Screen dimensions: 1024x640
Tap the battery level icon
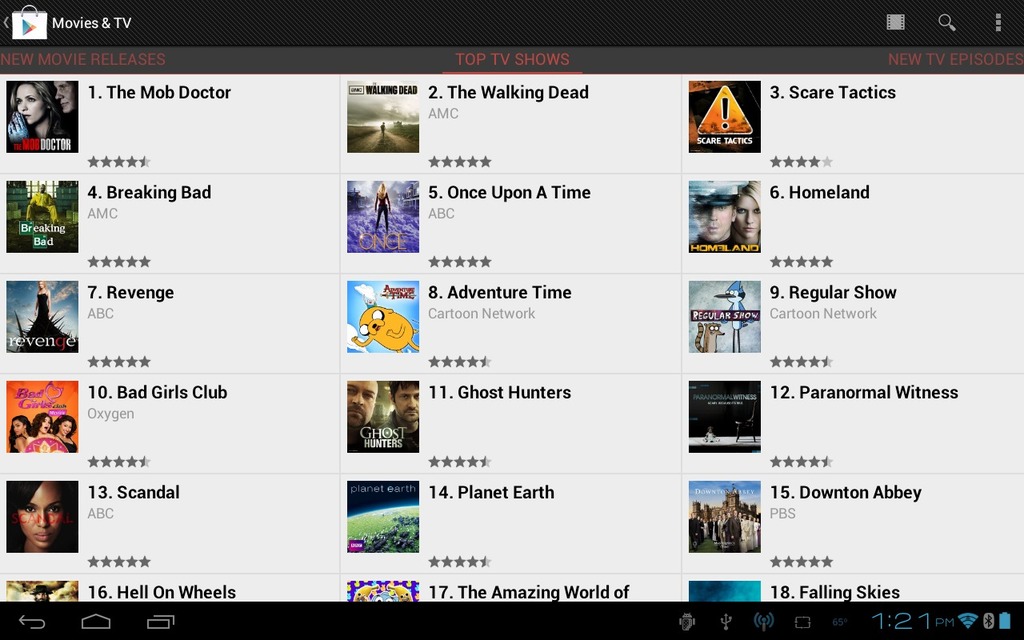click(x=1005, y=620)
